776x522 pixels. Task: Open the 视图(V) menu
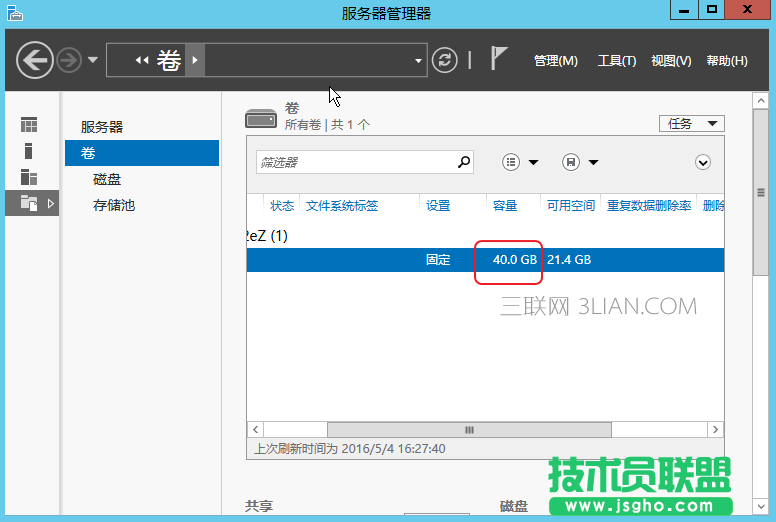coord(671,61)
